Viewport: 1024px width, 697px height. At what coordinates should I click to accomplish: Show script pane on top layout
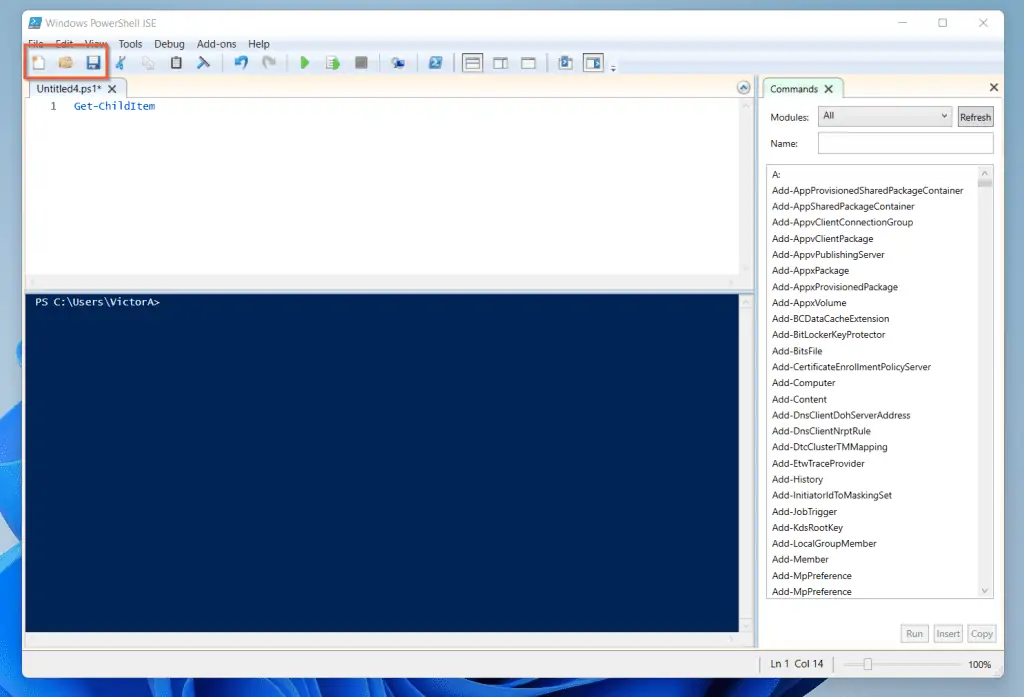pyautogui.click(x=472, y=63)
